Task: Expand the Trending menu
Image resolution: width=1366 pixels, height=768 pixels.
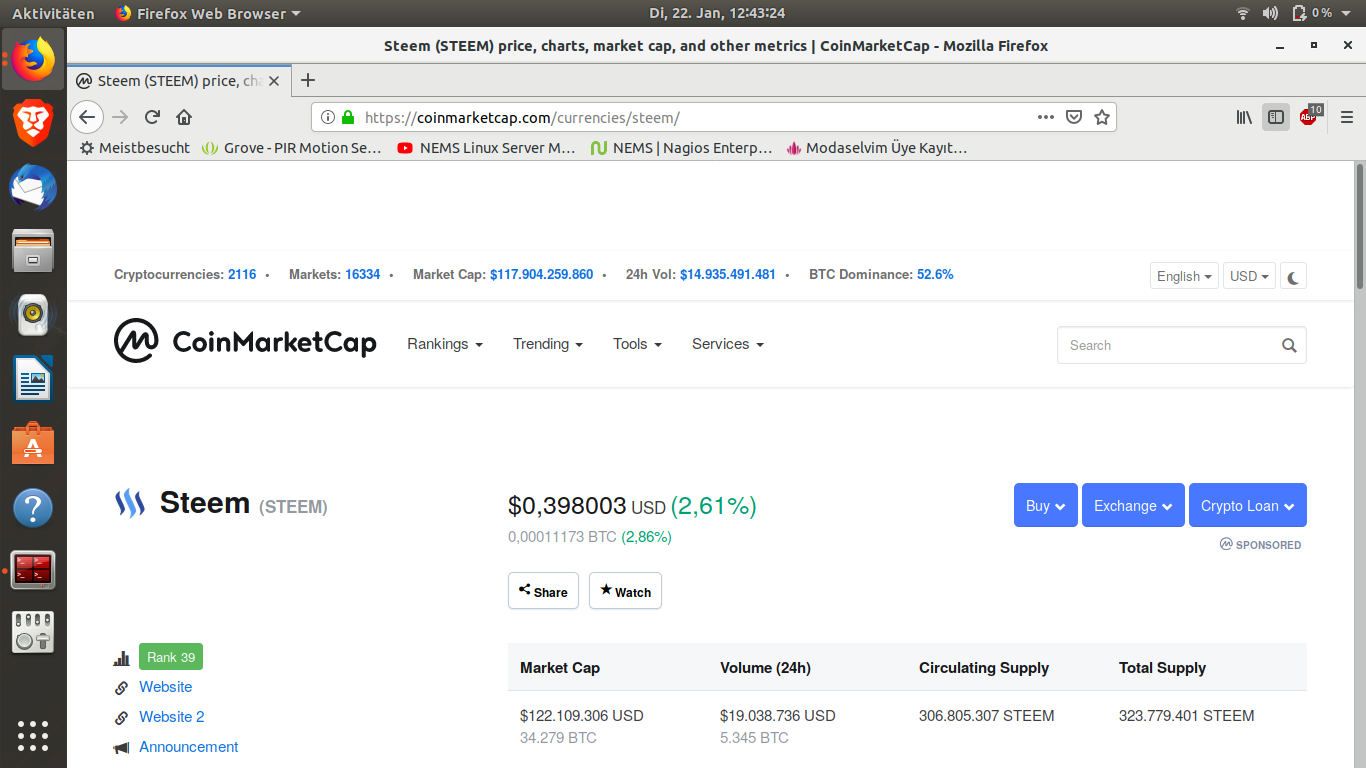Action: tap(548, 344)
